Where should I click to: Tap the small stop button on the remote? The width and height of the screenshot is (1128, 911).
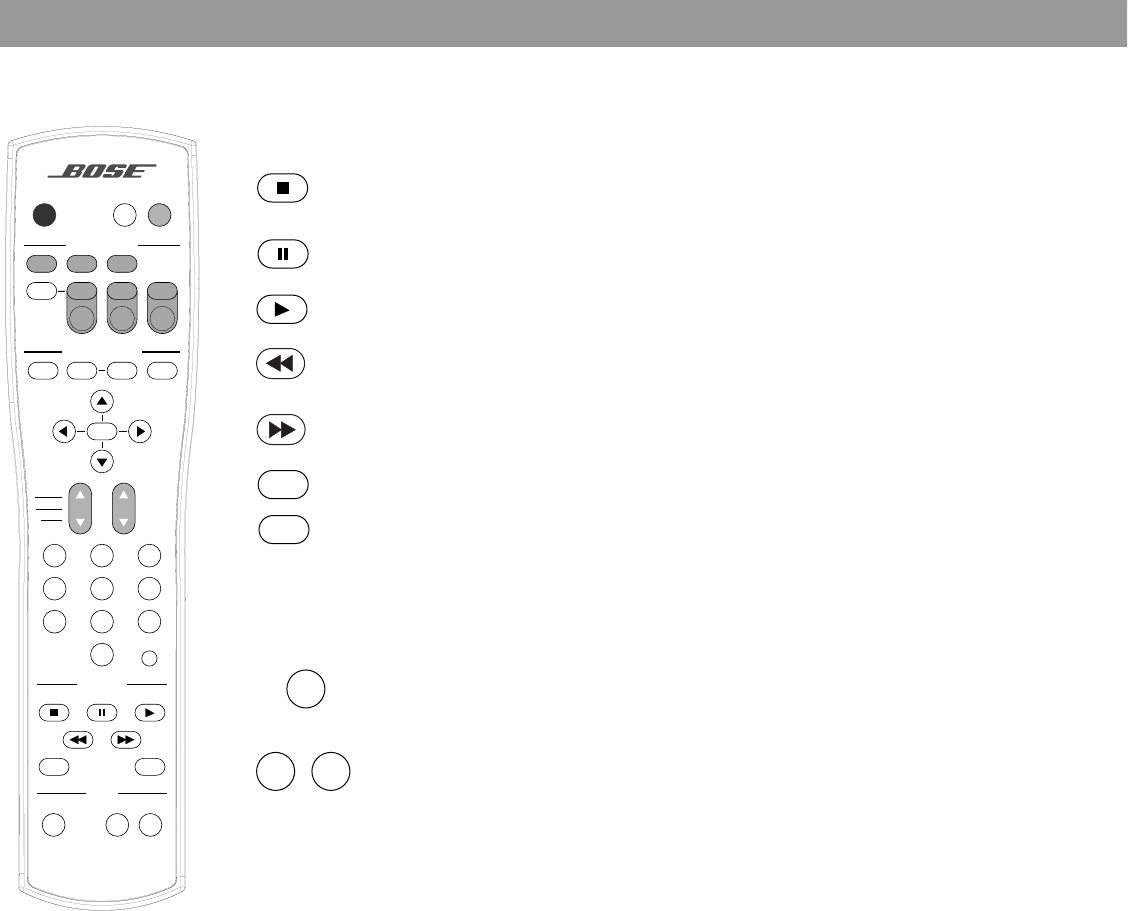54,712
